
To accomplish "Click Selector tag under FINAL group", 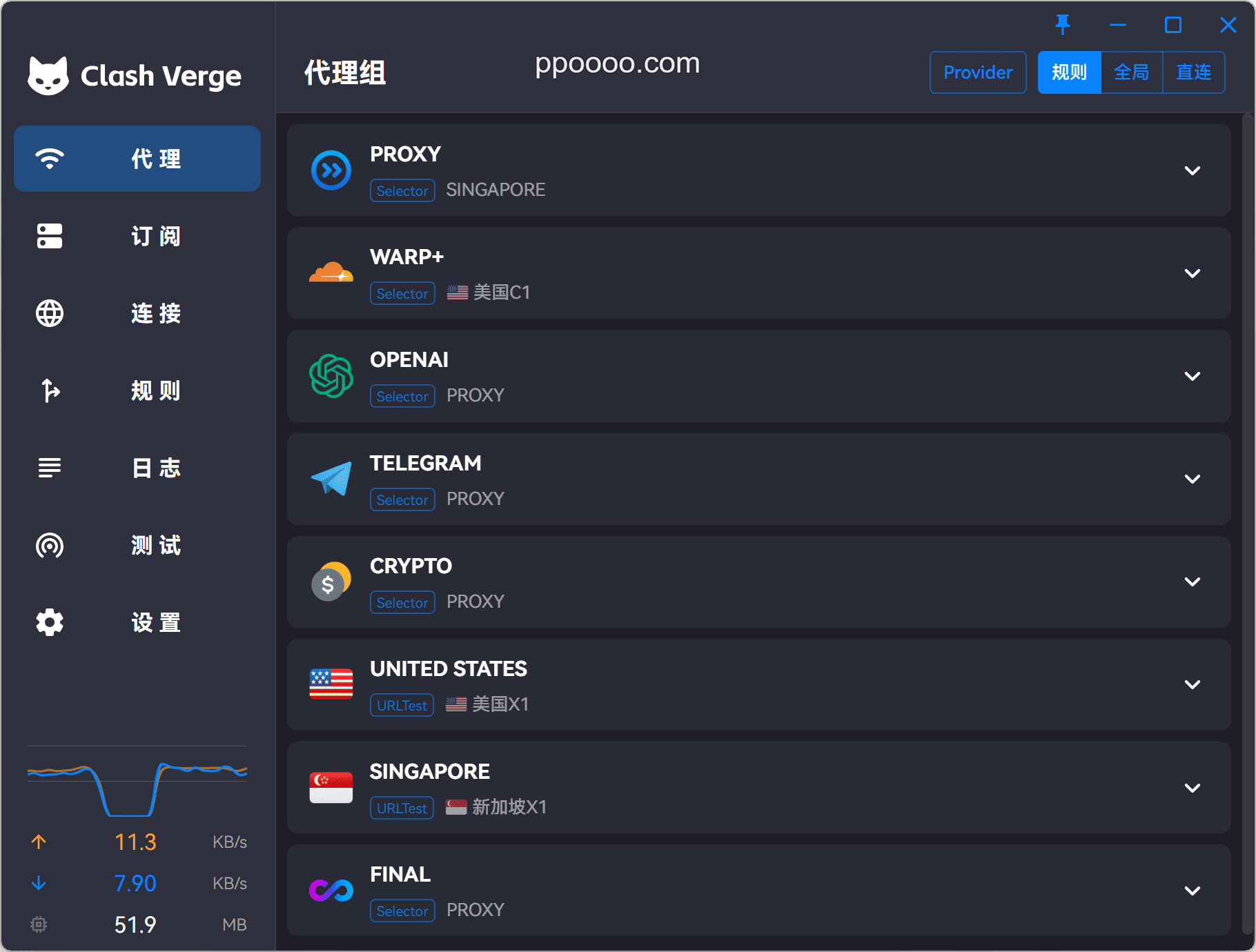I will (402, 911).
